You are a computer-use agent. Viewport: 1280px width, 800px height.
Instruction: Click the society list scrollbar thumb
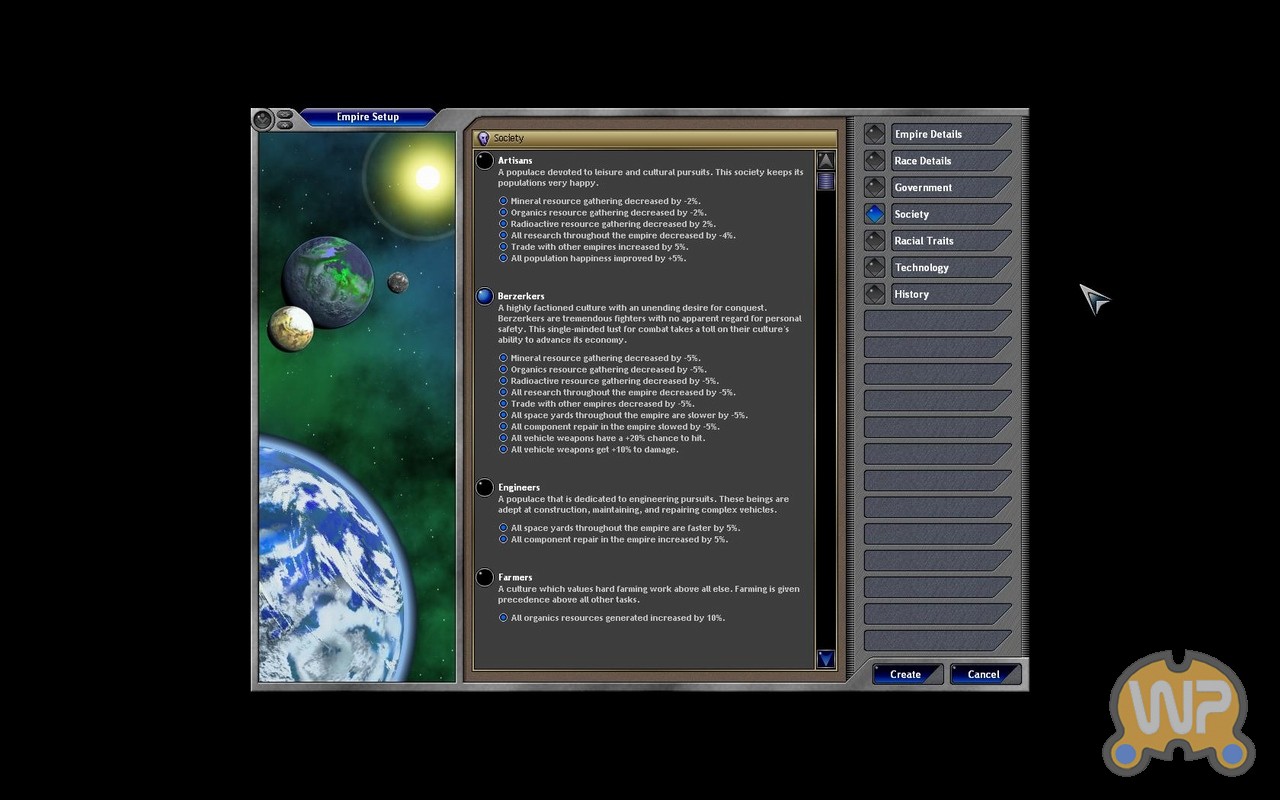coord(826,181)
